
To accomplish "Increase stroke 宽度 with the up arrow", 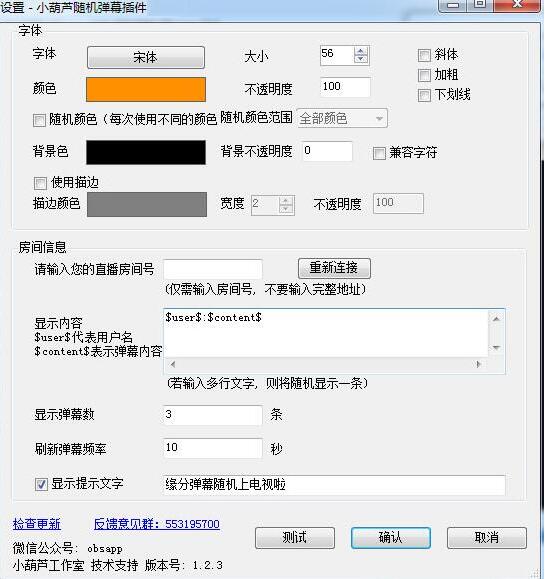I will tap(286, 201).
